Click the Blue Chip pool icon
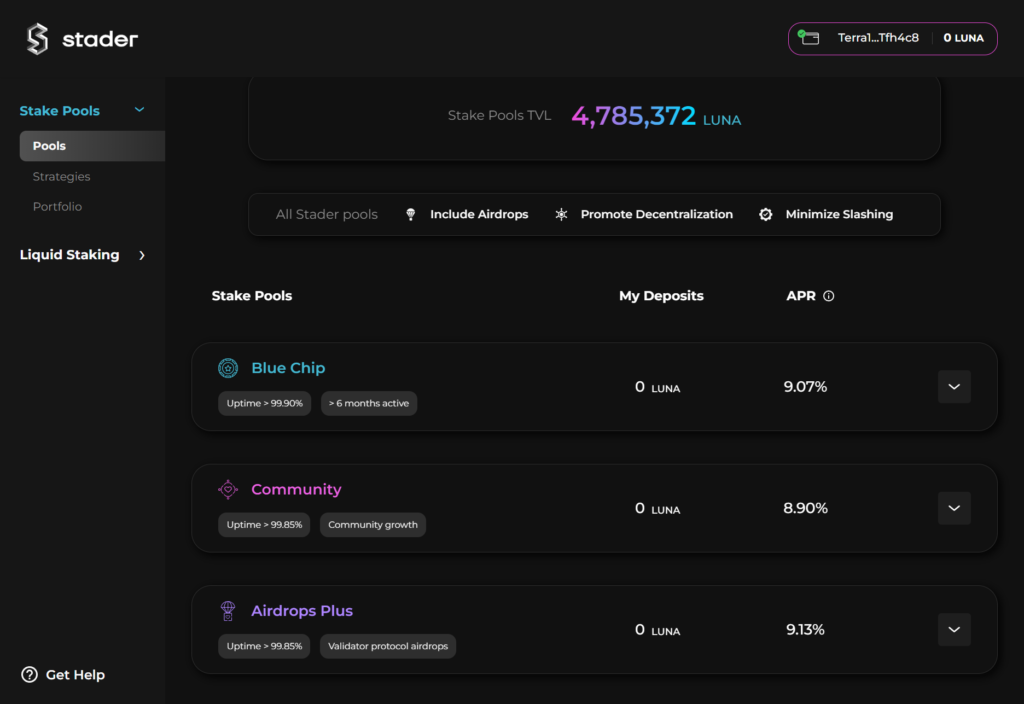1024x704 pixels. pos(228,368)
